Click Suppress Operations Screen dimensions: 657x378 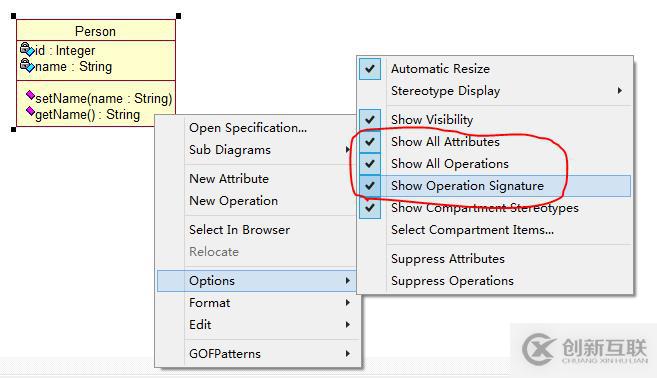pyautogui.click(x=494, y=281)
